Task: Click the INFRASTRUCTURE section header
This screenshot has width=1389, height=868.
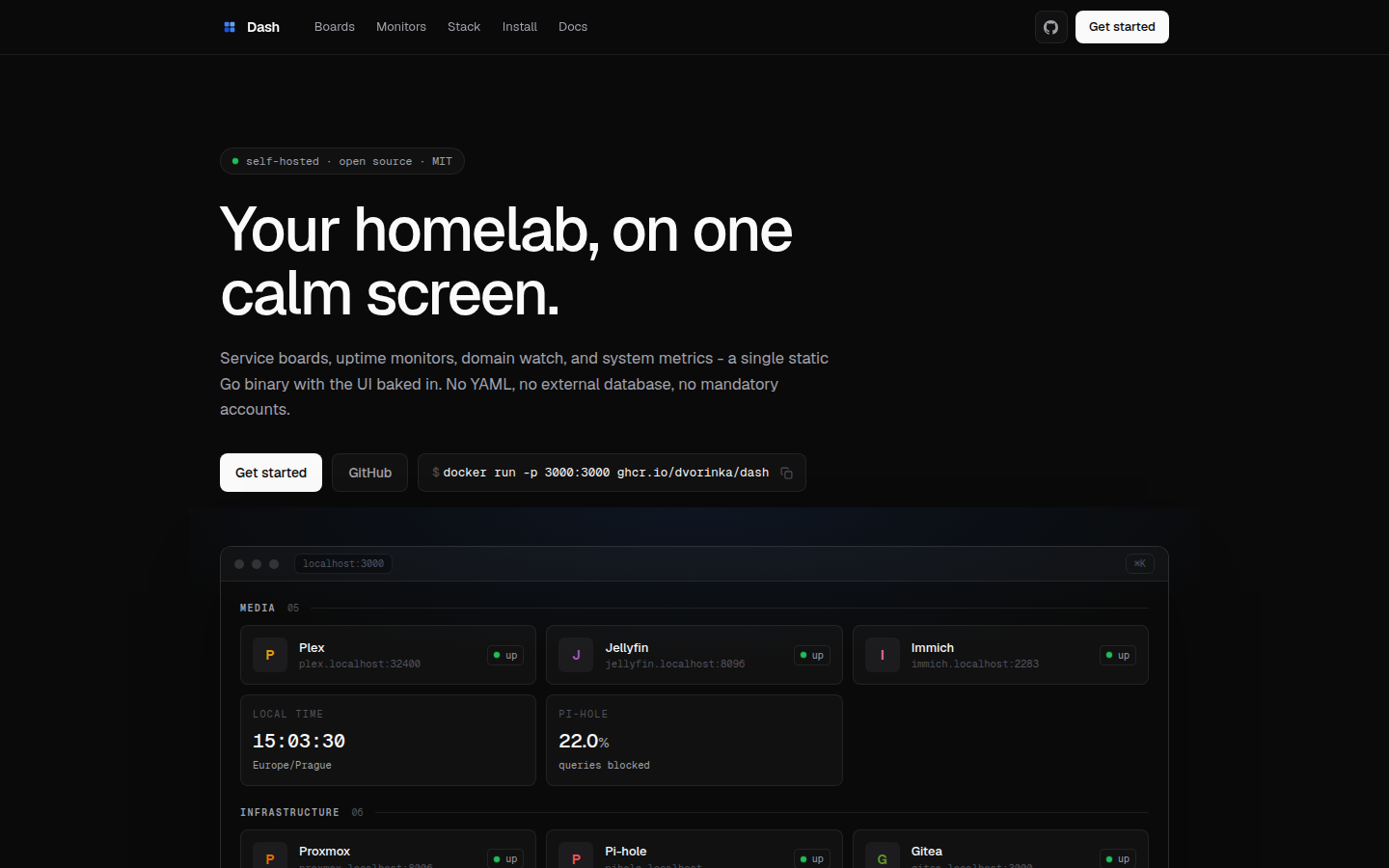Action: pos(289,812)
